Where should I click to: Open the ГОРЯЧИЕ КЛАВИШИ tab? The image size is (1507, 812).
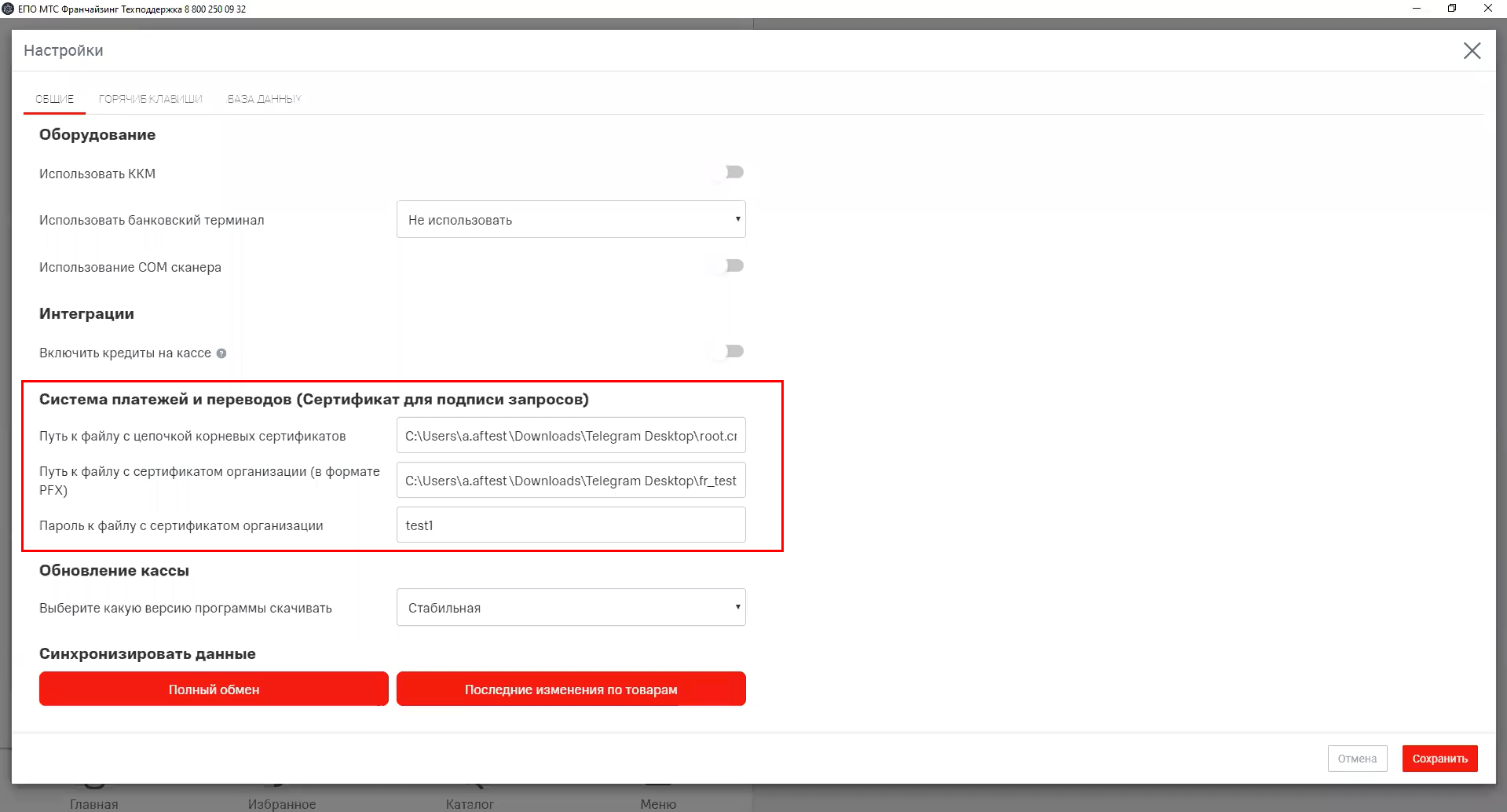151,99
